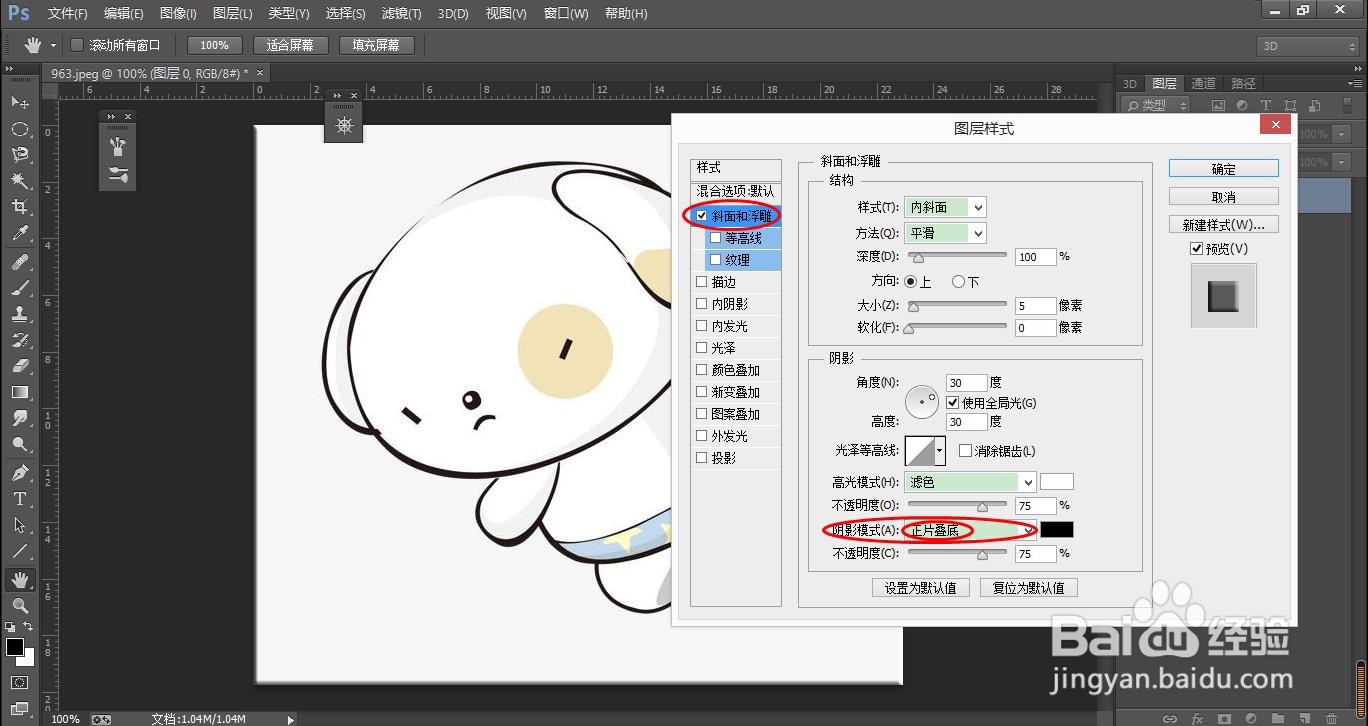
Task: Select the Brush tool
Action: [x=19, y=288]
